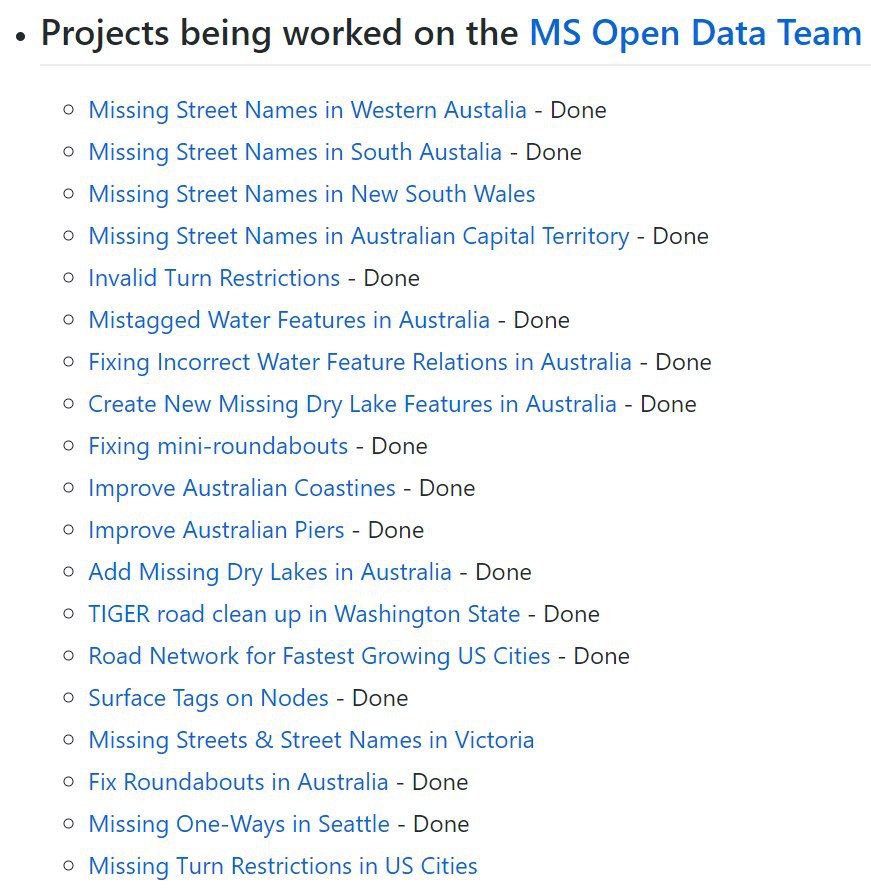Viewport: 871px width, 890px height.
Task: Open Missing Streets & Street Names in Victoria
Action: point(312,740)
